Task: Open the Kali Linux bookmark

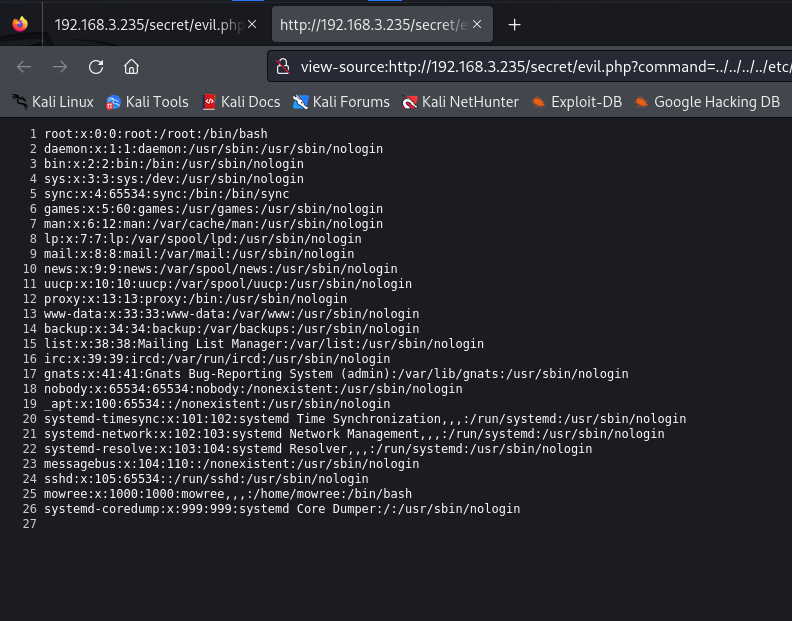Action: [53, 102]
